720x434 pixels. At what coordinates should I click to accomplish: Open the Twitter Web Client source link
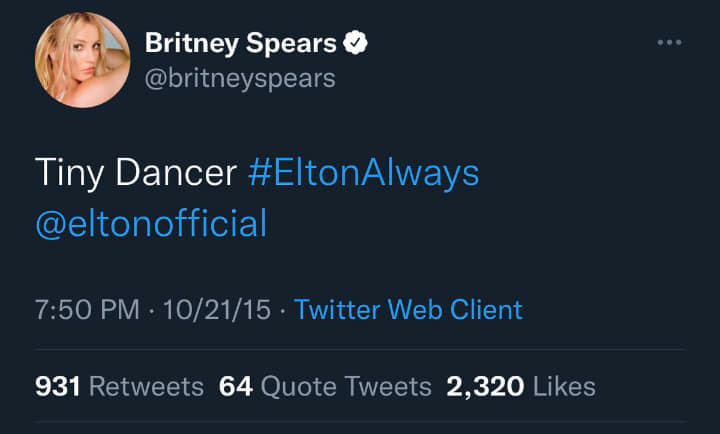pos(408,310)
